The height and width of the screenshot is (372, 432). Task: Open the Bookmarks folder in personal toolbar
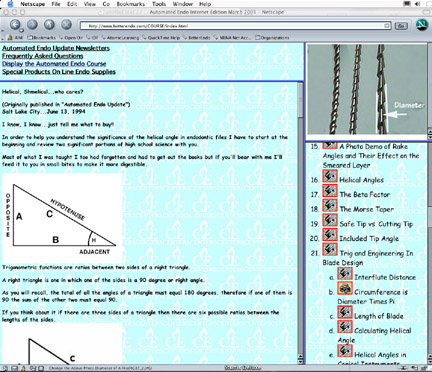tap(42, 38)
